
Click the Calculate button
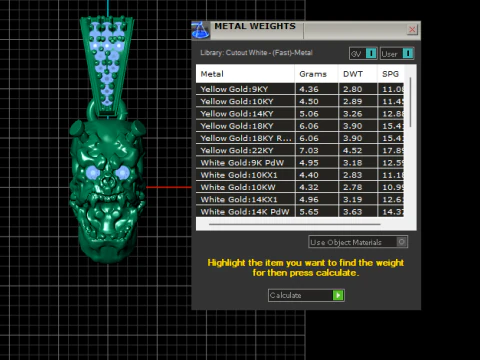306,295
